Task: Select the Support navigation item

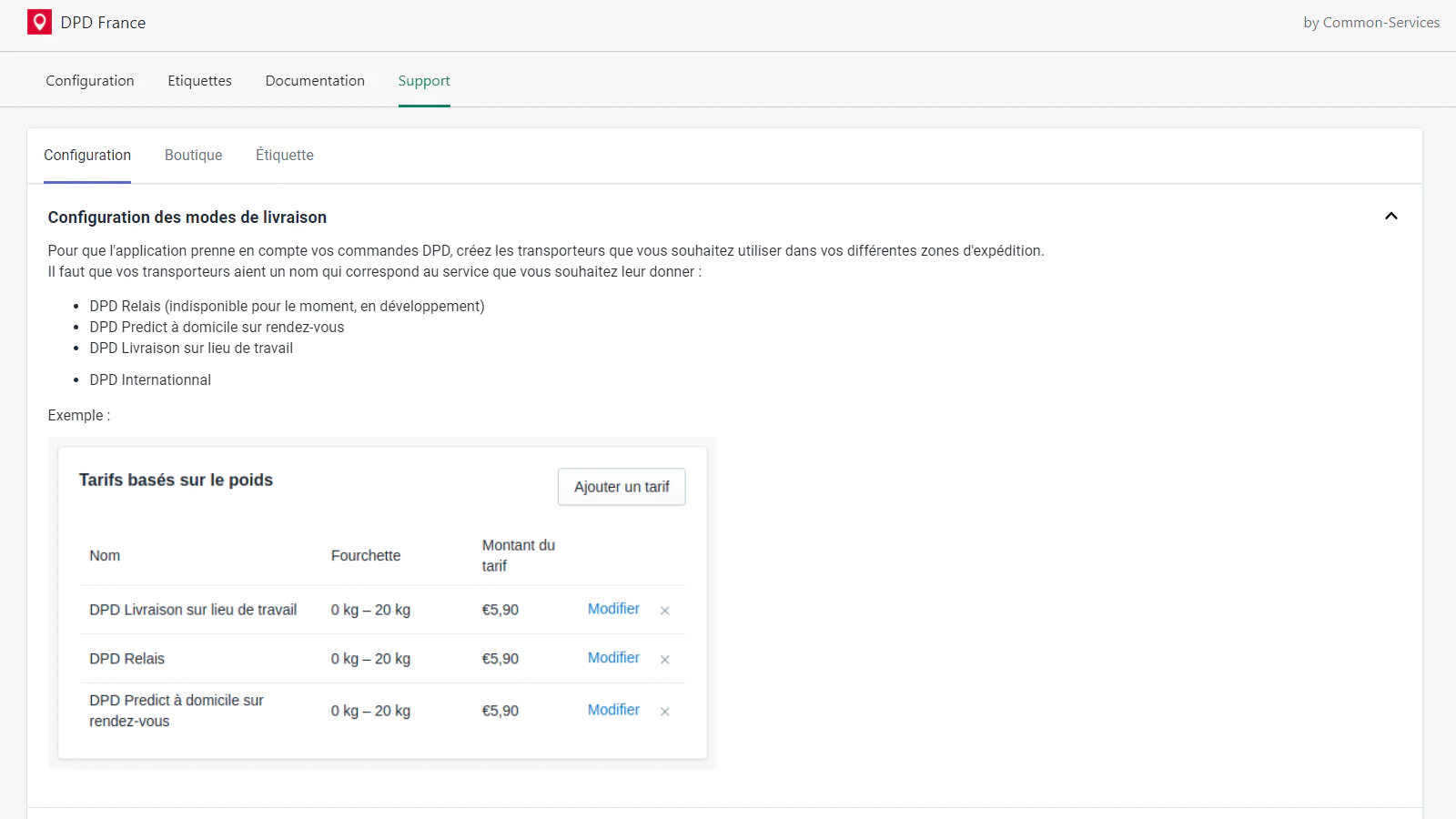Action: [424, 81]
